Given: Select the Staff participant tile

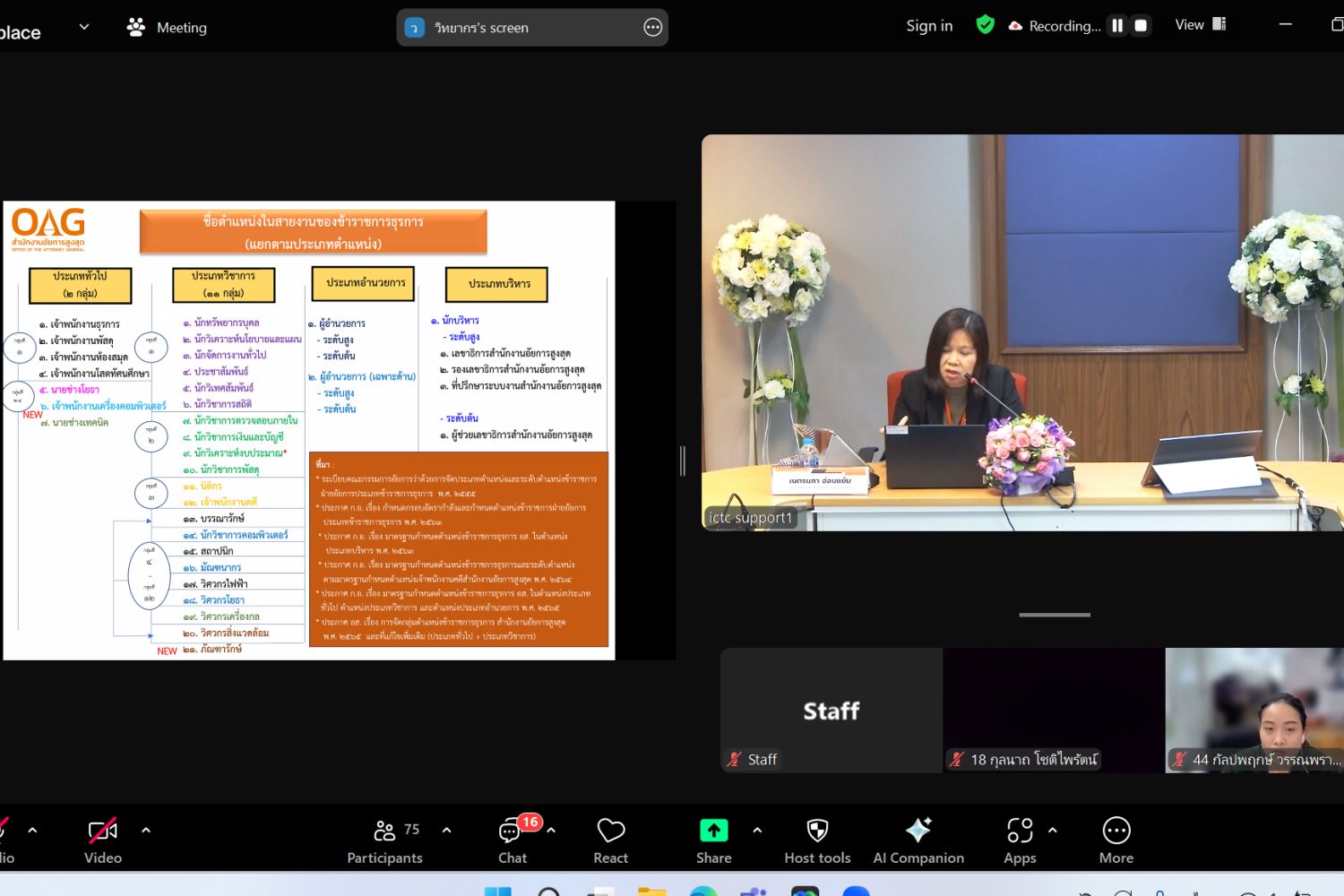Looking at the screenshot, I should tap(831, 711).
